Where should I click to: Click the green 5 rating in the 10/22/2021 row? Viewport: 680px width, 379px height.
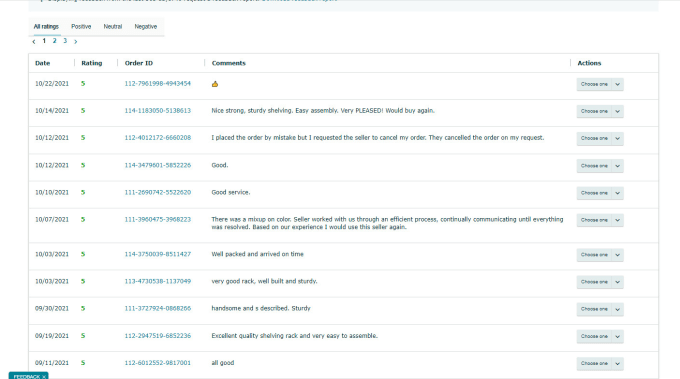pos(83,83)
